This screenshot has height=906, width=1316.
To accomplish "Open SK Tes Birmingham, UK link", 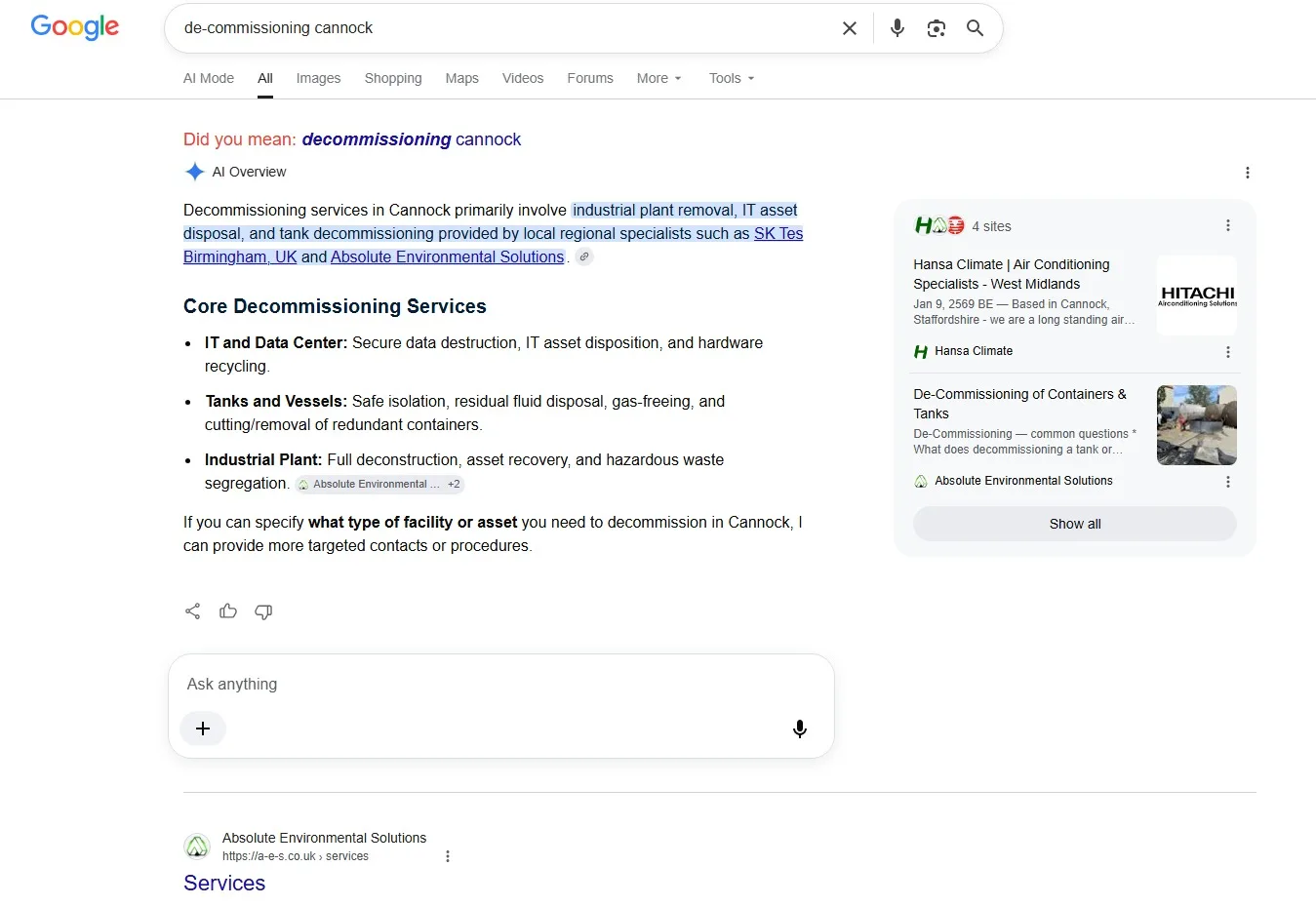I will click(x=778, y=233).
